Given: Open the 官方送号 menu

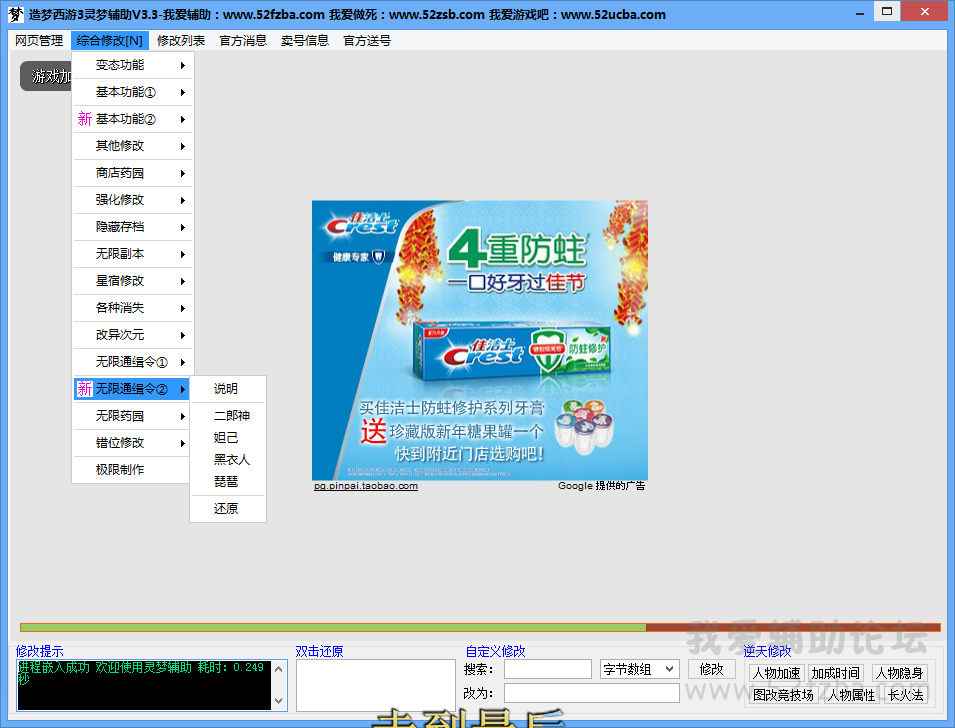Looking at the screenshot, I should coord(367,41).
